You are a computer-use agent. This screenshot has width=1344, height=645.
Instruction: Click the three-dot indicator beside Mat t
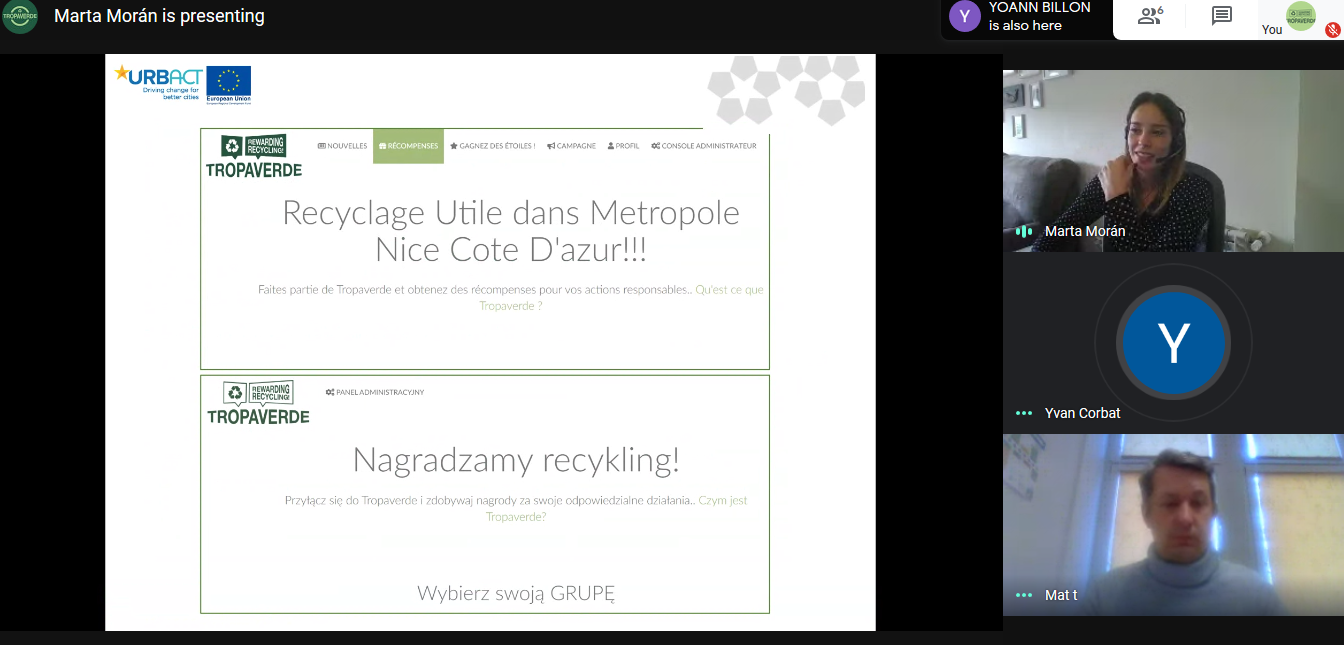[x=1024, y=595]
